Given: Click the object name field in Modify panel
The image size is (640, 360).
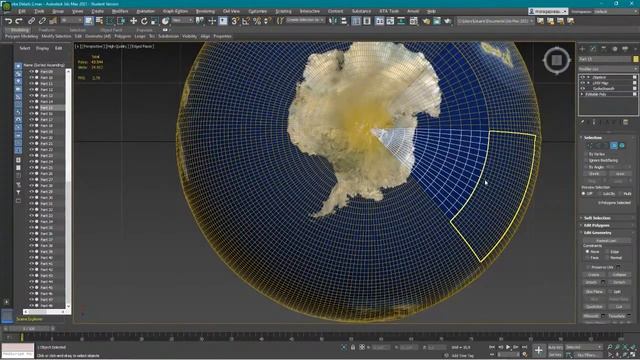Looking at the screenshot, I should tap(605, 59).
